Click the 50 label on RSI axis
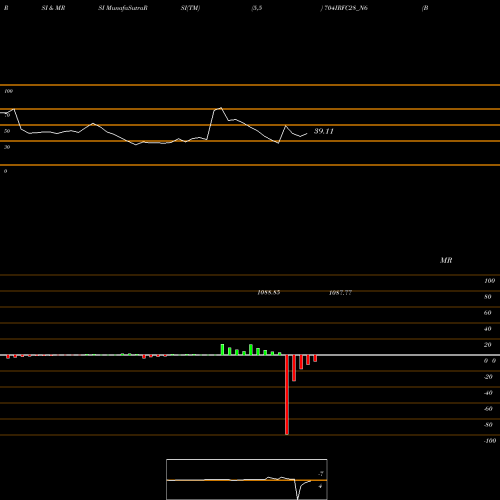Screen dimensions: 500x500 (x=7, y=131)
